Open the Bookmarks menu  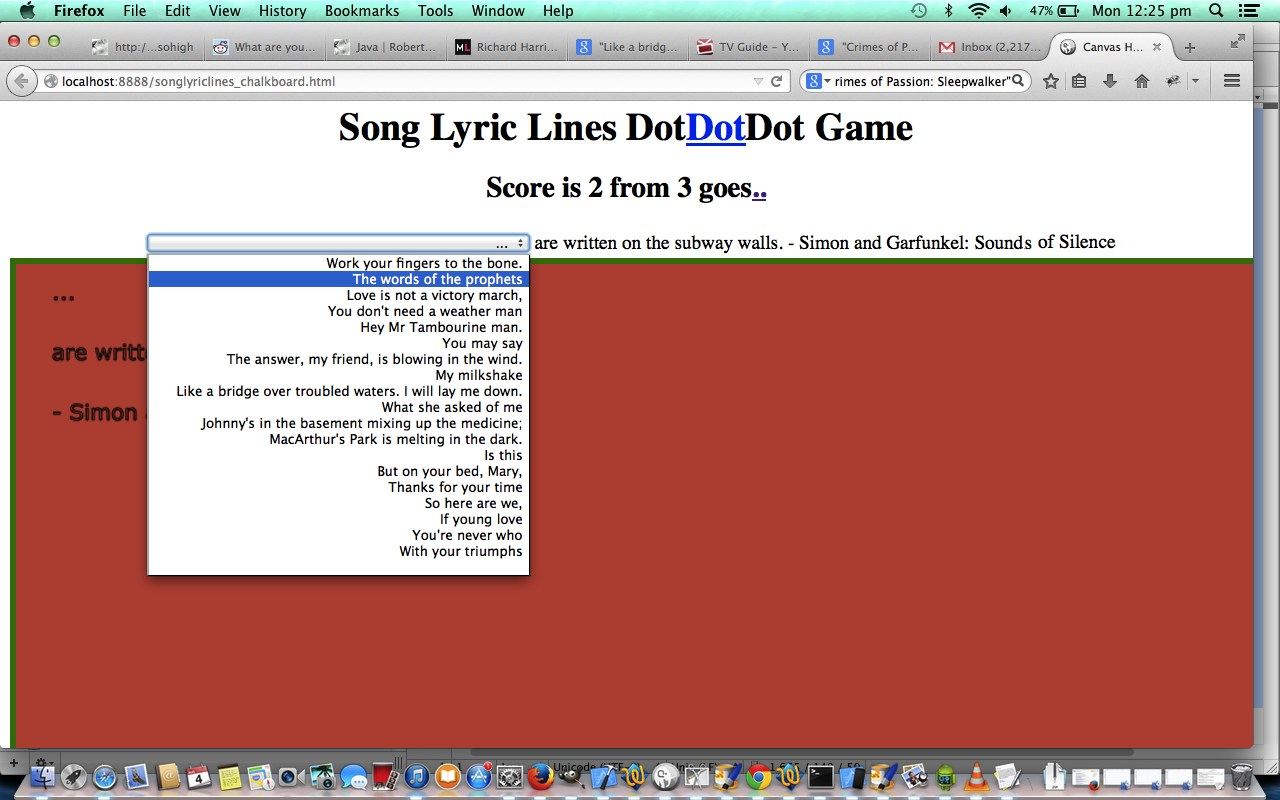tap(362, 11)
